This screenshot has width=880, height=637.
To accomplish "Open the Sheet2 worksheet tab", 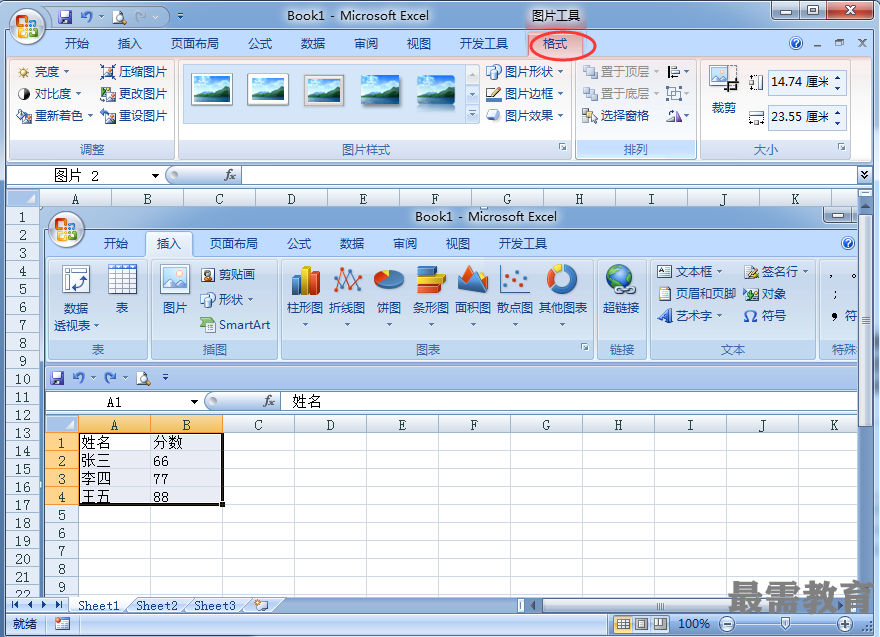I will click(x=157, y=606).
